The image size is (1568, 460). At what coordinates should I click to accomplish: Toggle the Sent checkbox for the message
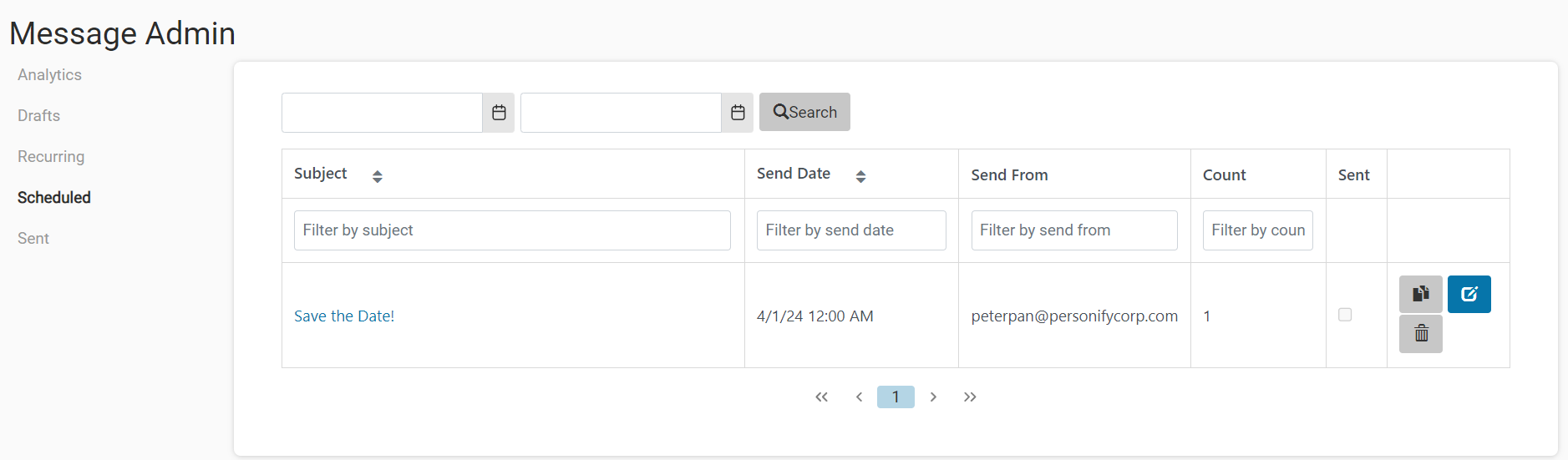pos(1345,315)
